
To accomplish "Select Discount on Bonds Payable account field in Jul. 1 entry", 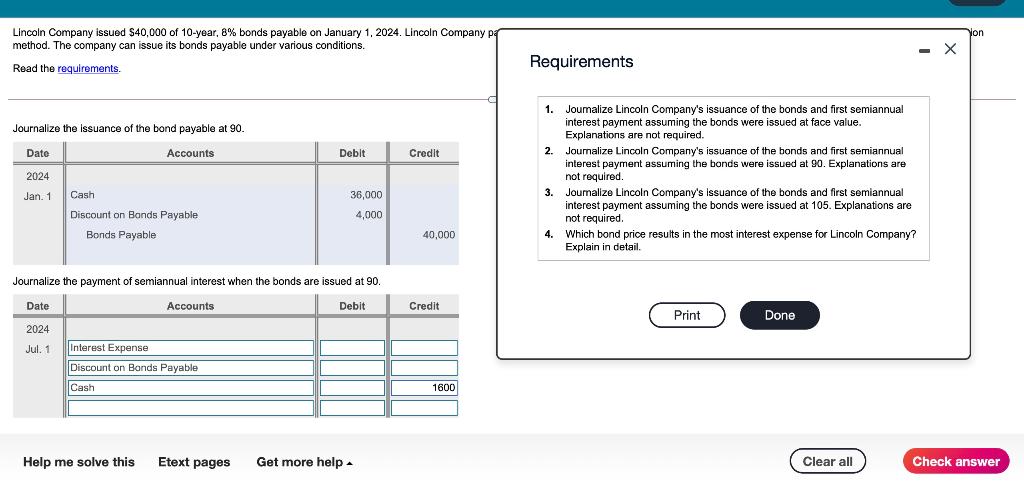I will click(x=191, y=368).
